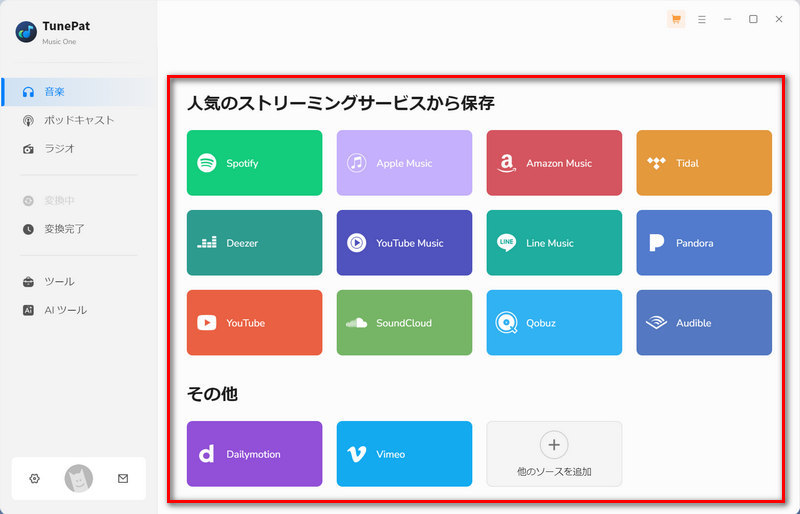Select the YouTube Music tile

(x=404, y=243)
